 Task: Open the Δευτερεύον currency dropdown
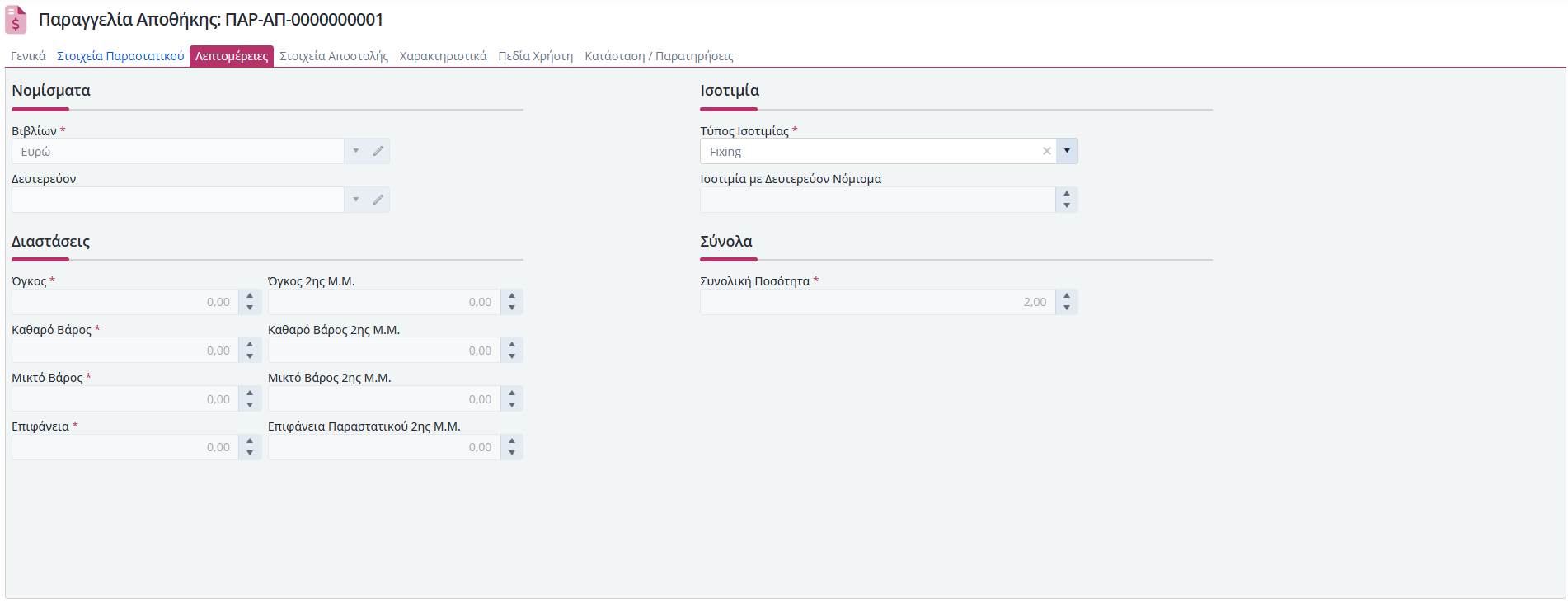pos(356,200)
